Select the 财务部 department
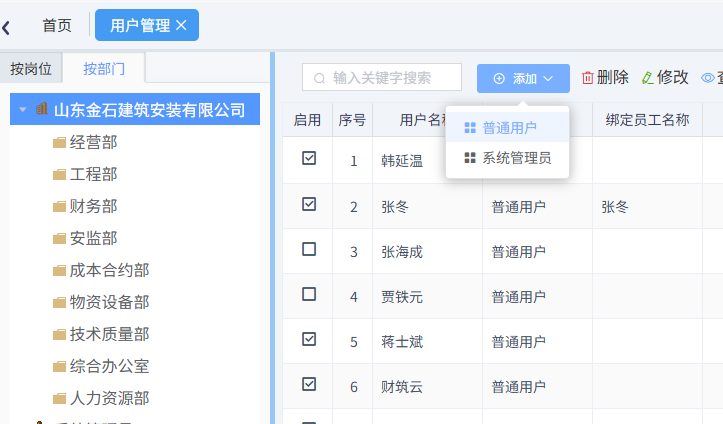 click(94, 206)
